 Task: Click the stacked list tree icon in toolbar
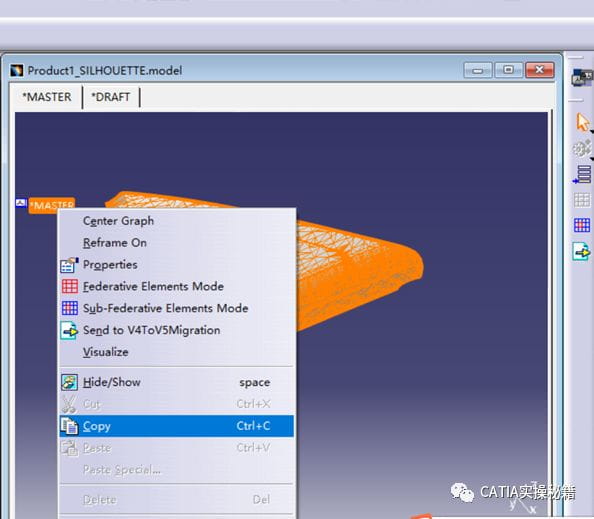[582, 175]
